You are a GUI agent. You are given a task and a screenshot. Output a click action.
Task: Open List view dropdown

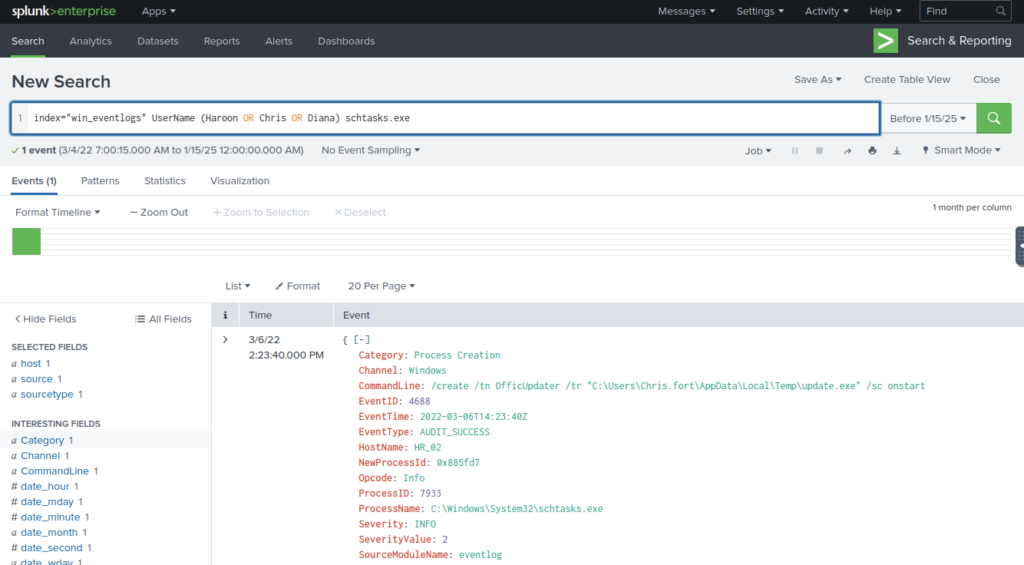point(237,286)
